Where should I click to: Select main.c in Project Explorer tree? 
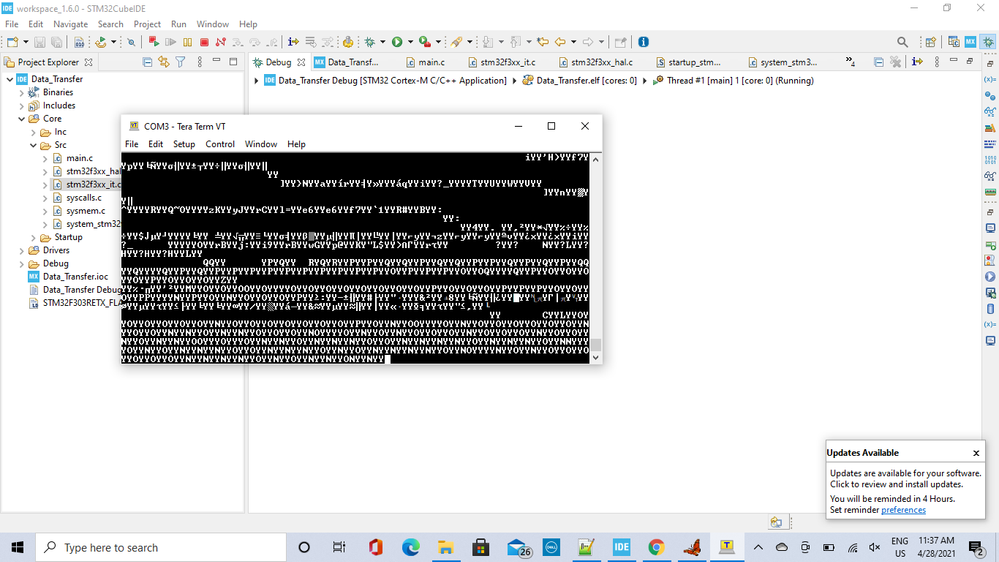click(79, 158)
